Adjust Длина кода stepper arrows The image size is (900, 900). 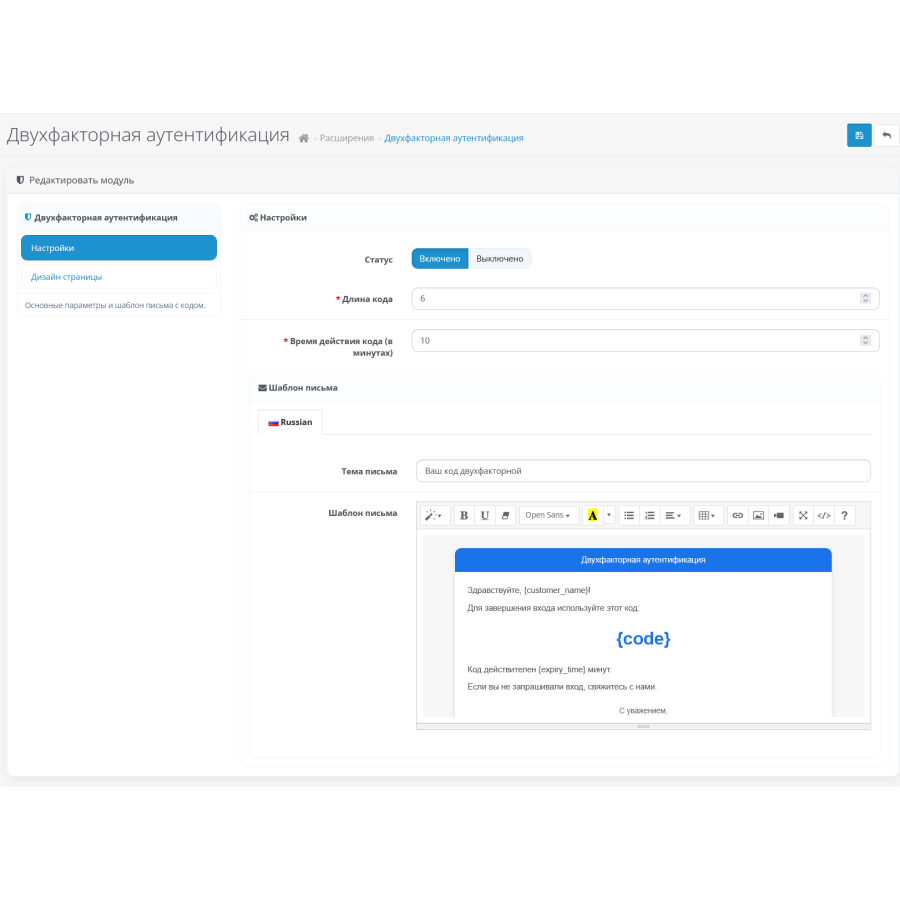point(865,298)
